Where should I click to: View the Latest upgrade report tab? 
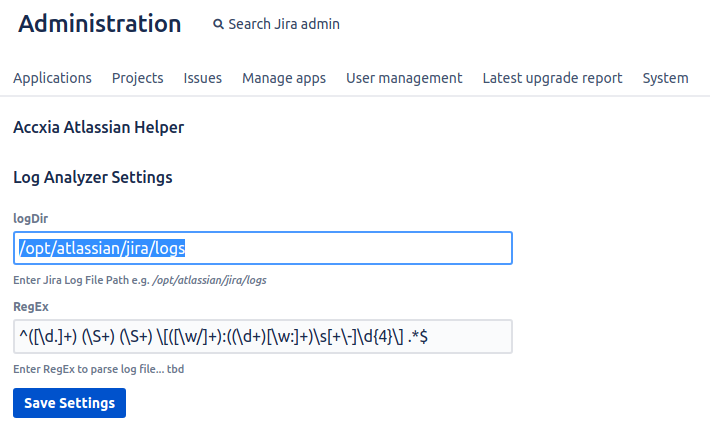point(552,78)
